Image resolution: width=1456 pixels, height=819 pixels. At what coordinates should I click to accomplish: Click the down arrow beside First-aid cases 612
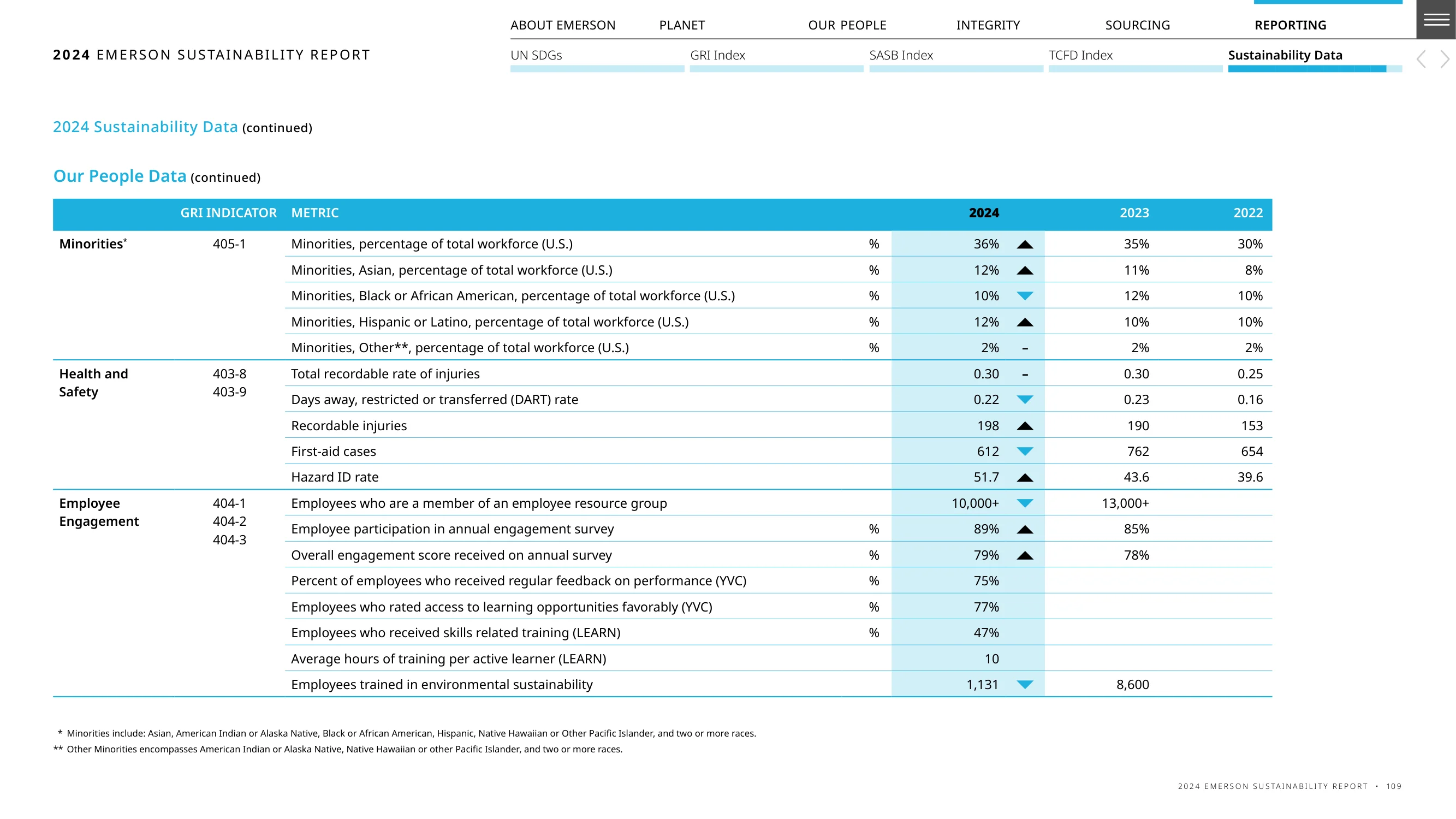1025,452
